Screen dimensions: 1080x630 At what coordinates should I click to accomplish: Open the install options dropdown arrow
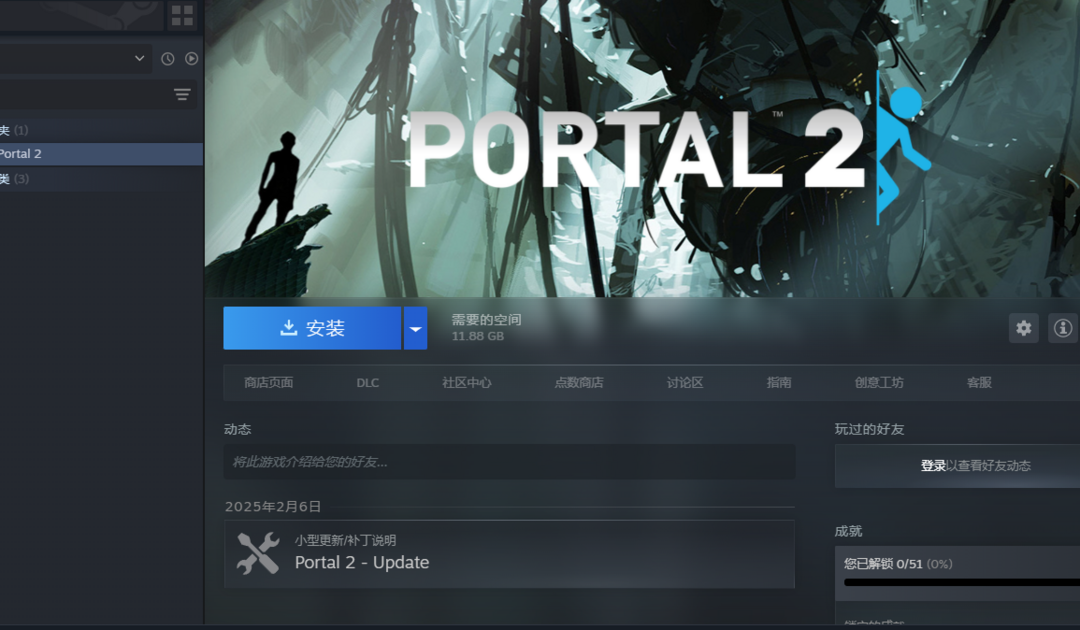[415, 329]
